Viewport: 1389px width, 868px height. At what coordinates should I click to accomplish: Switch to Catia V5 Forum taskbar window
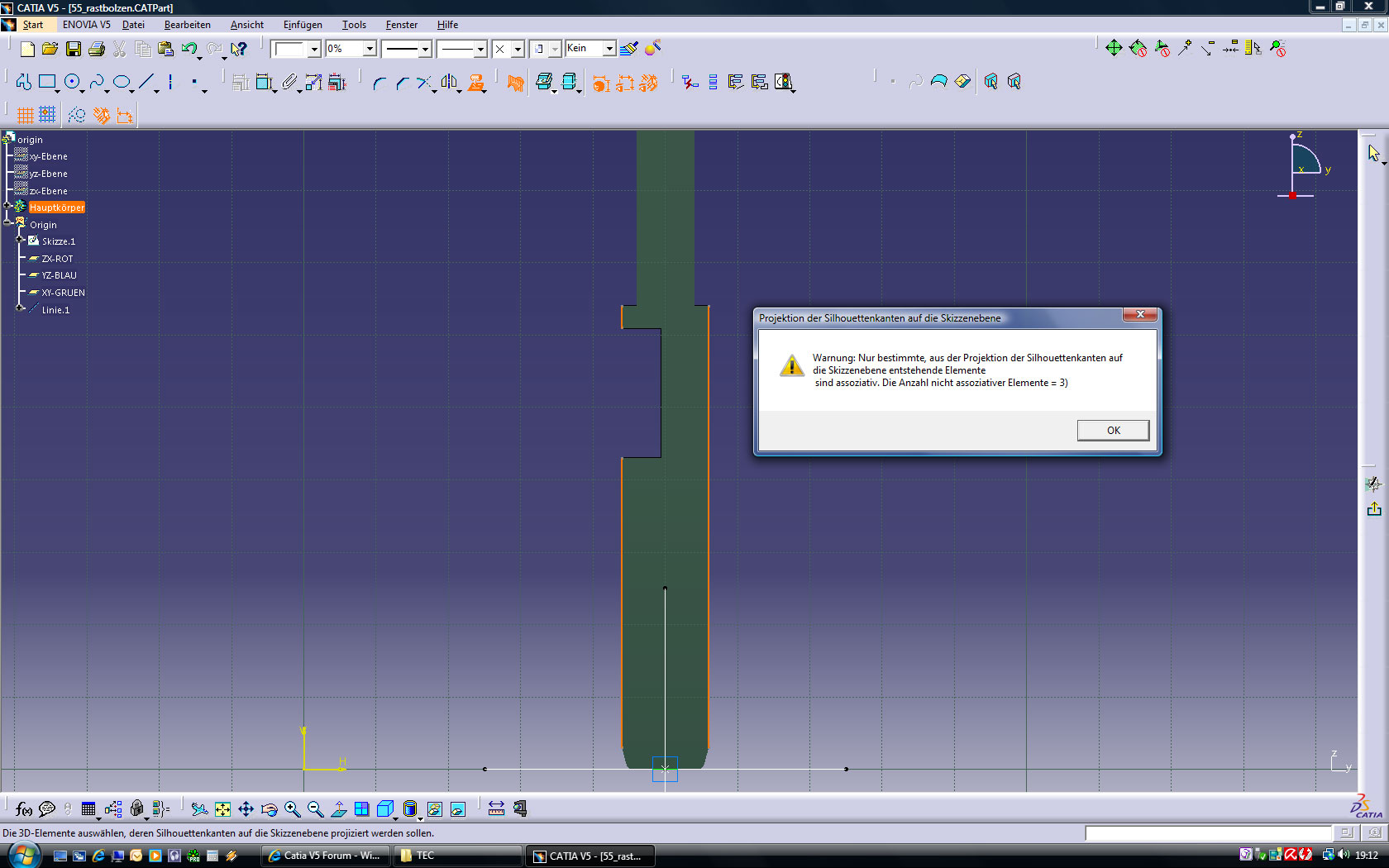click(326, 856)
